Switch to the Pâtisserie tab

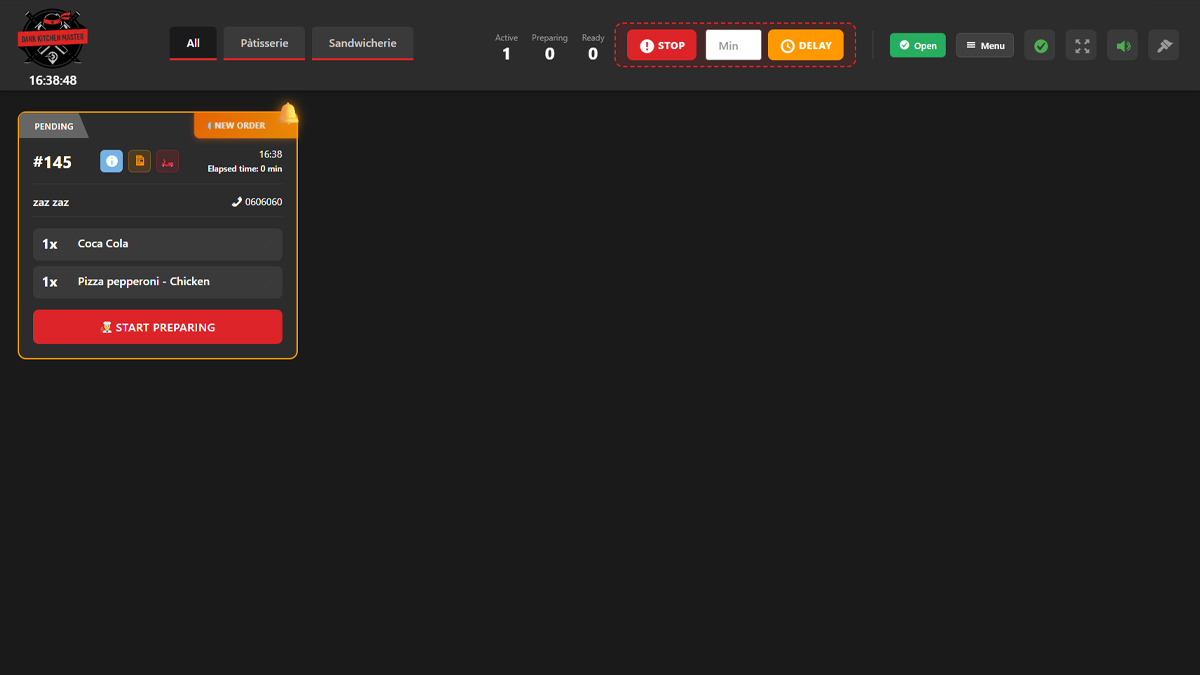coord(263,43)
